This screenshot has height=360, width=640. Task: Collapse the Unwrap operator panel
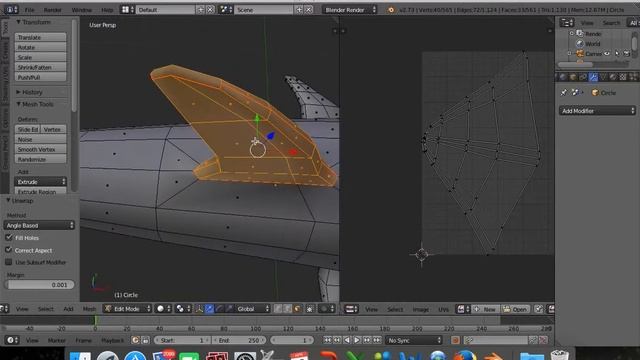(8, 201)
